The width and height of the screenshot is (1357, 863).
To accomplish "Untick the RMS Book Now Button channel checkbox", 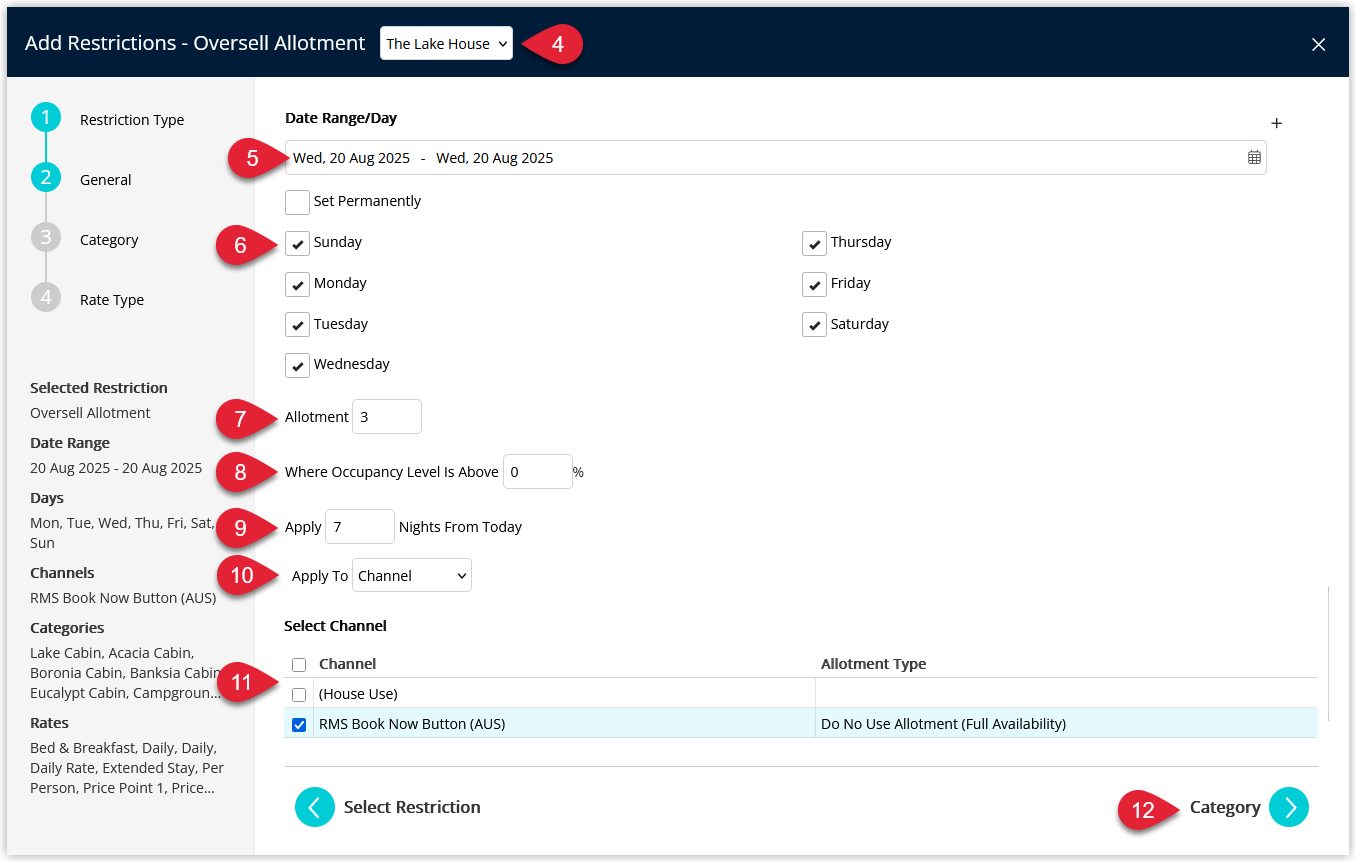I will pos(299,724).
